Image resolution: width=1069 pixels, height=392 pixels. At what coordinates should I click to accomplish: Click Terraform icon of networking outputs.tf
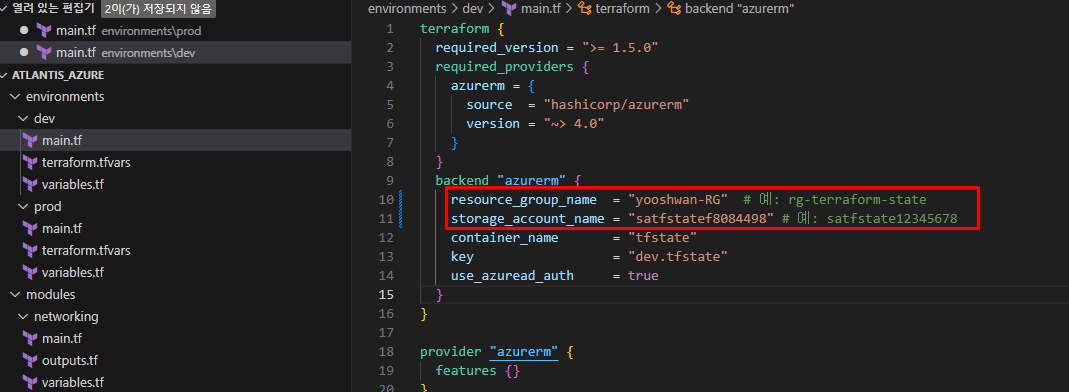(29, 360)
